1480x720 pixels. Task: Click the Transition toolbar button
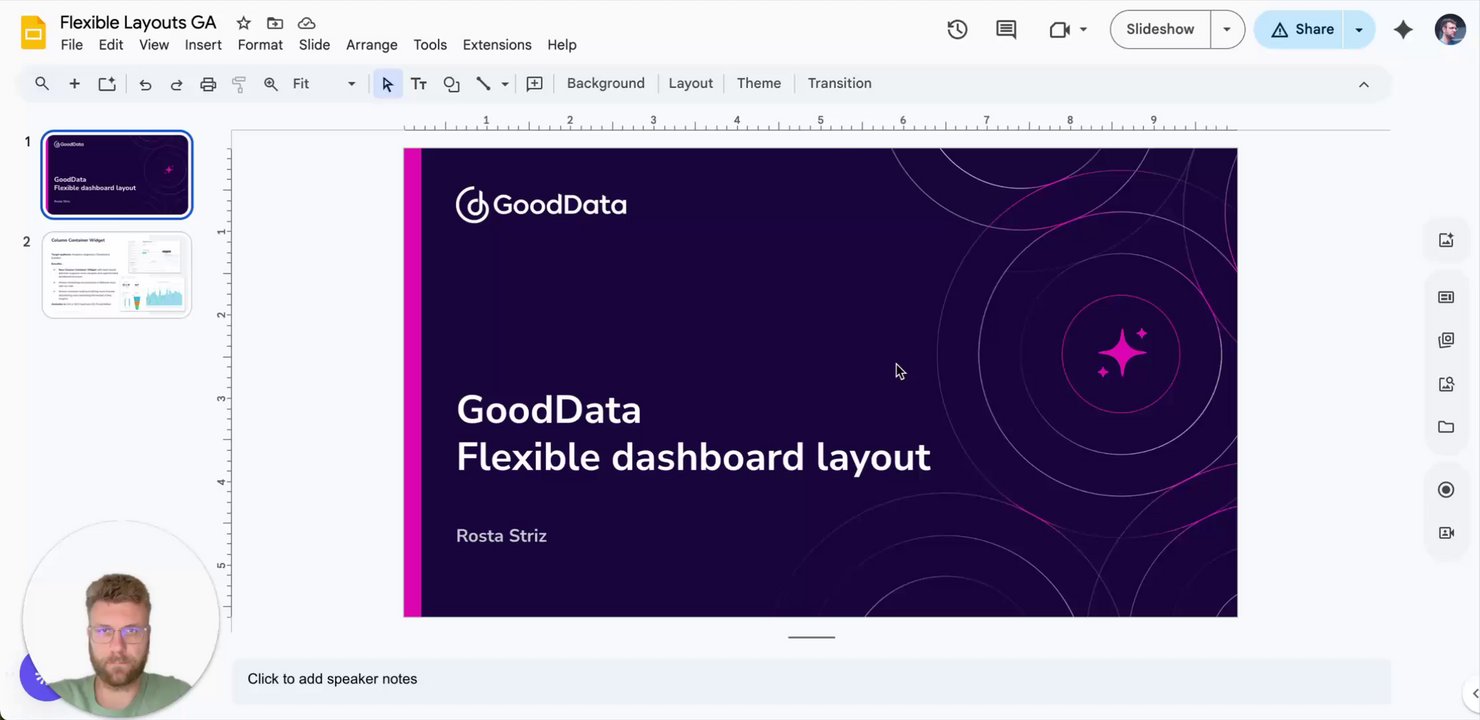[840, 84]
